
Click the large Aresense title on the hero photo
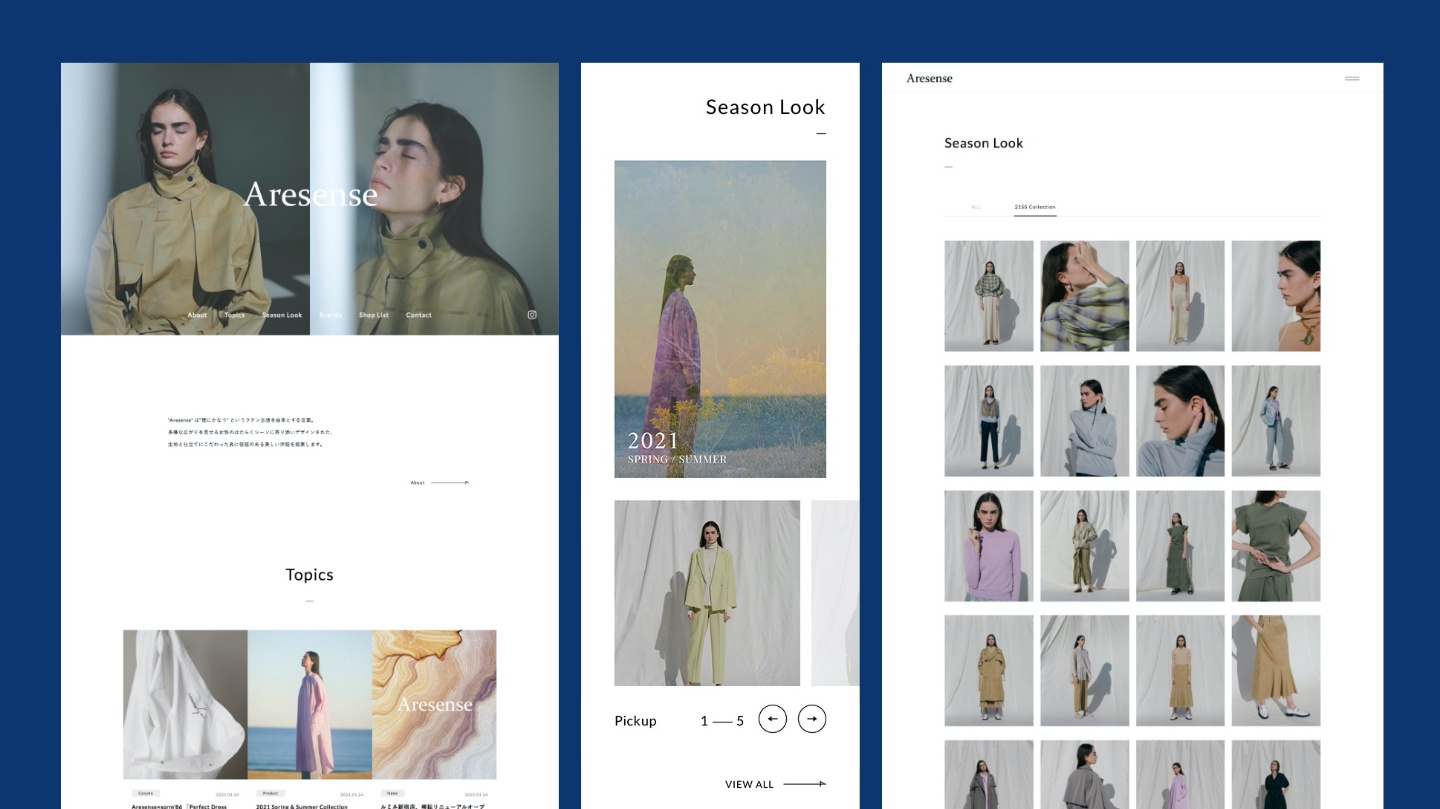[x=311, y=194]
